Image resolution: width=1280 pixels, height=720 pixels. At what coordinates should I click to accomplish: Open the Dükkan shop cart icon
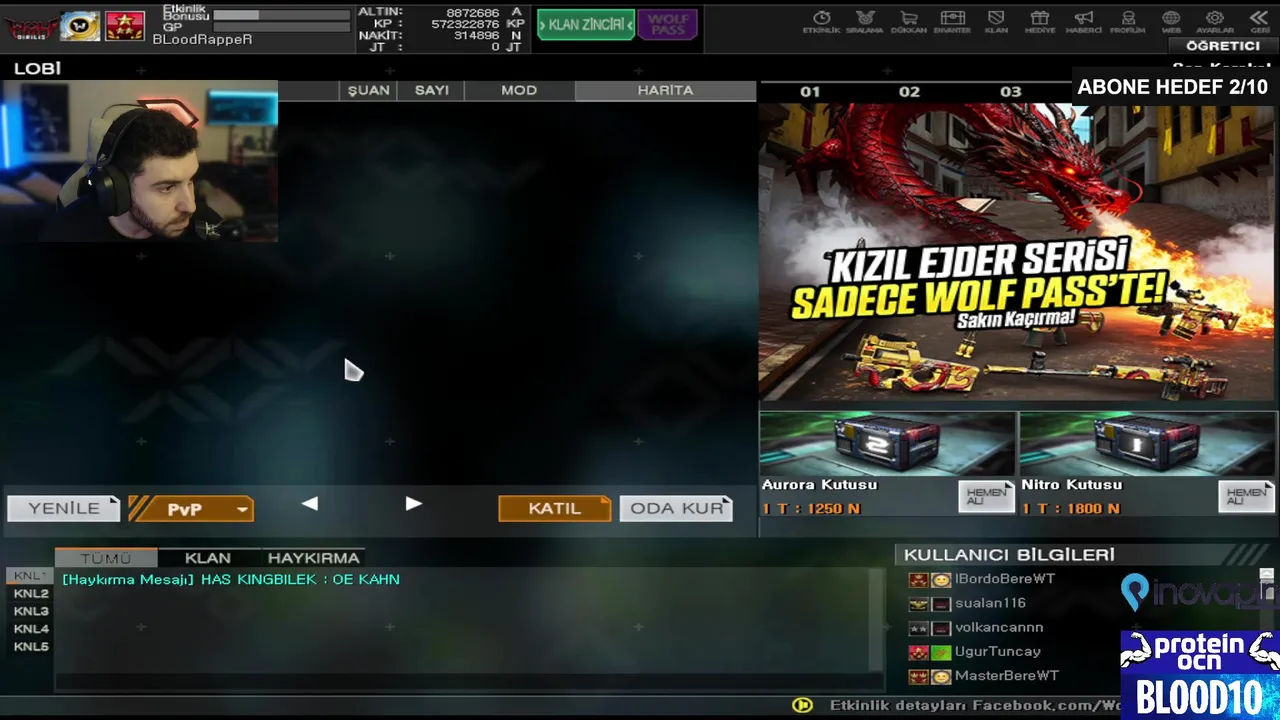909,21
